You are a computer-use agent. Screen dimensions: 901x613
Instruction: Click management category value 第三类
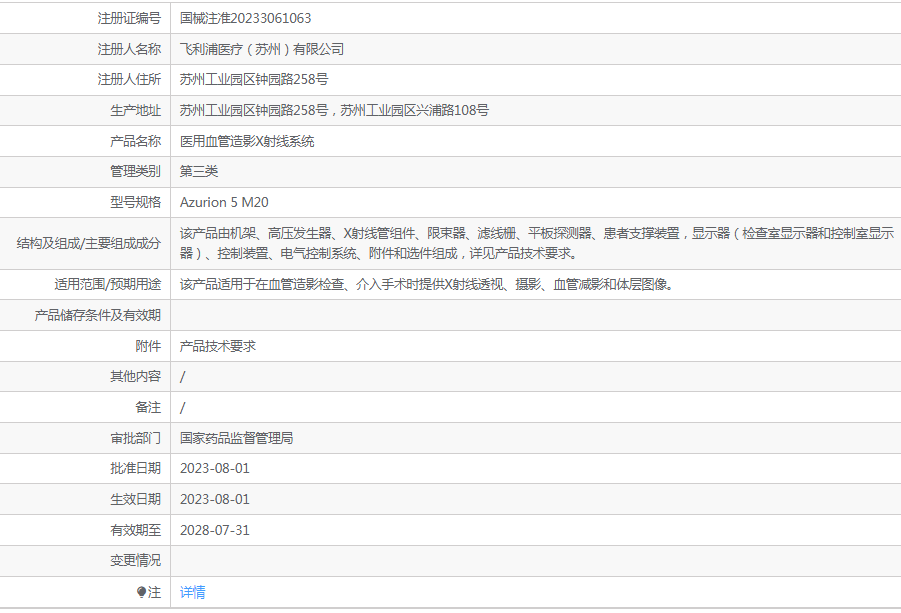coord(199,171)
